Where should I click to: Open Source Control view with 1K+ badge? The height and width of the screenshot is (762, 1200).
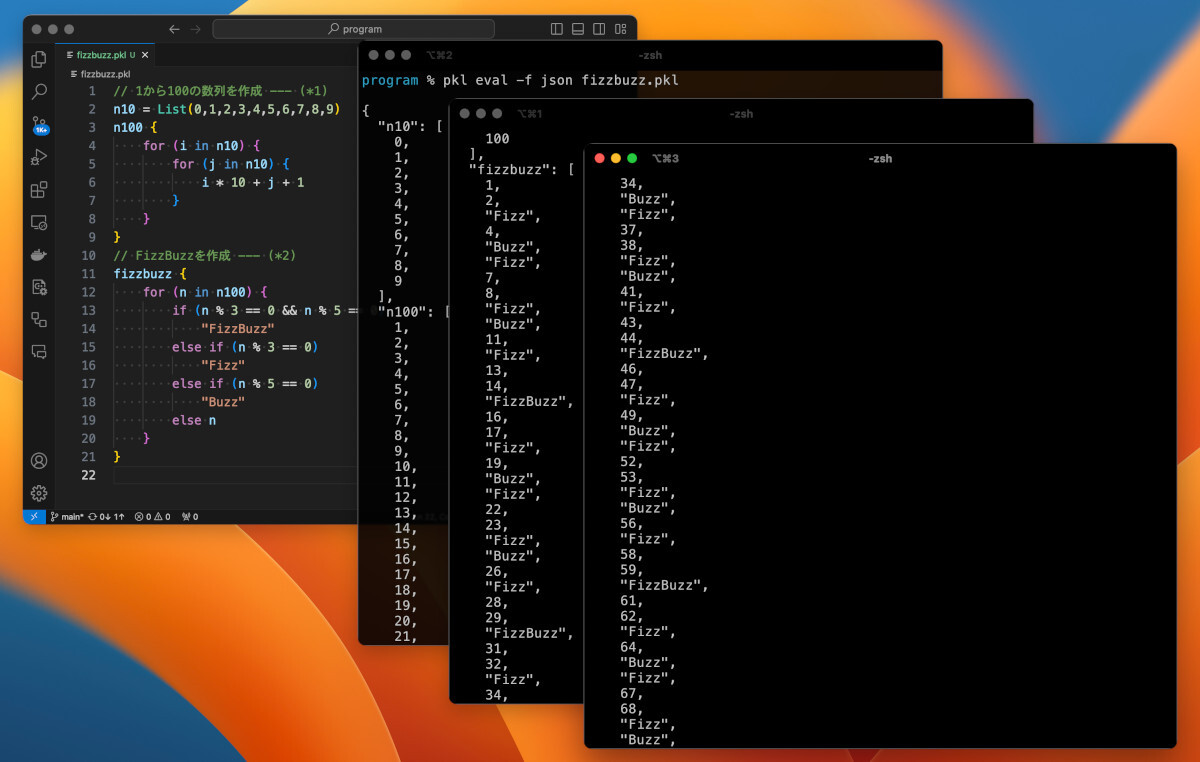pos(39,125)
